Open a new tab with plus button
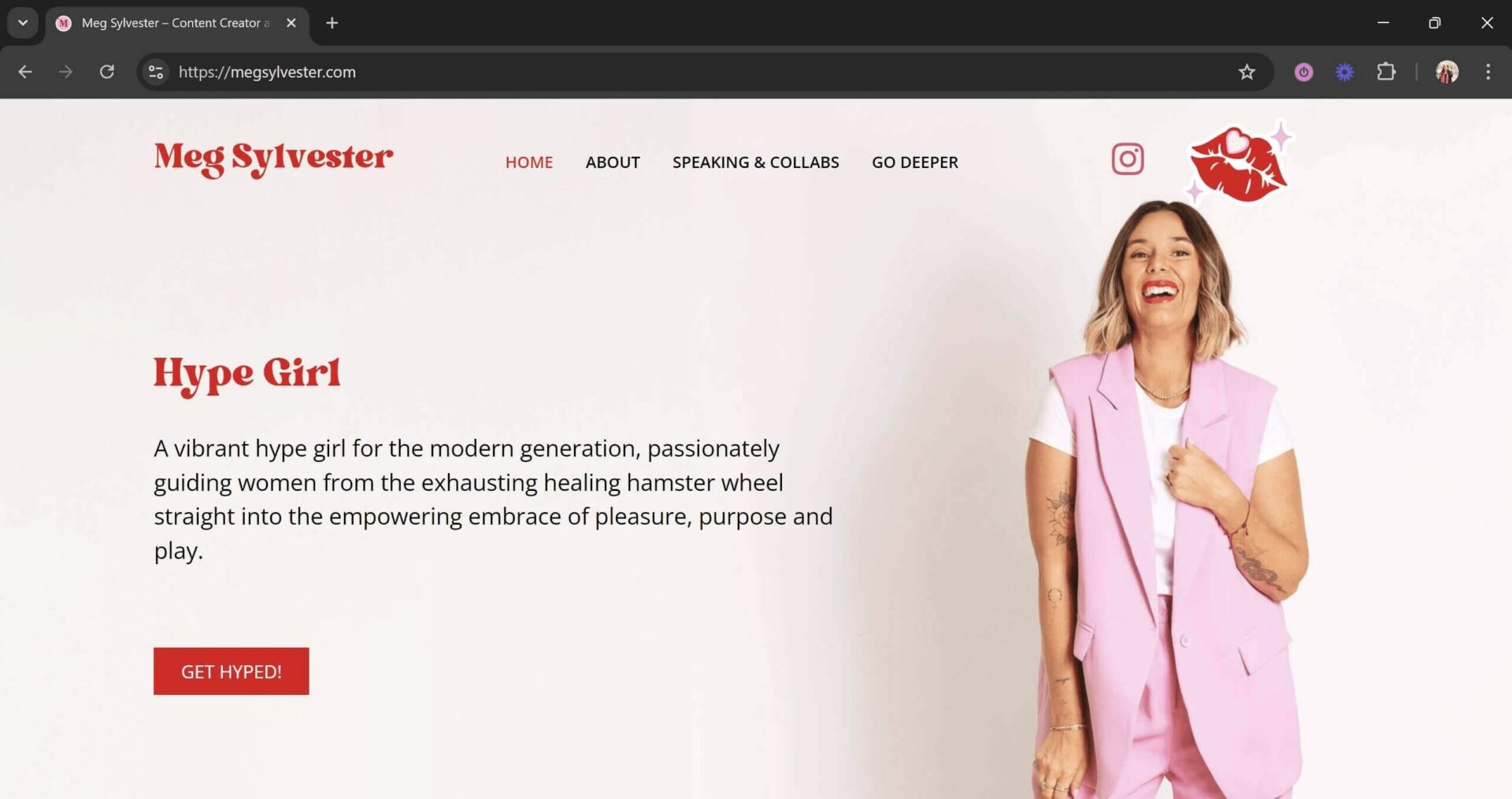This screenshot has height=799, width=1512. tap(332, 23)
